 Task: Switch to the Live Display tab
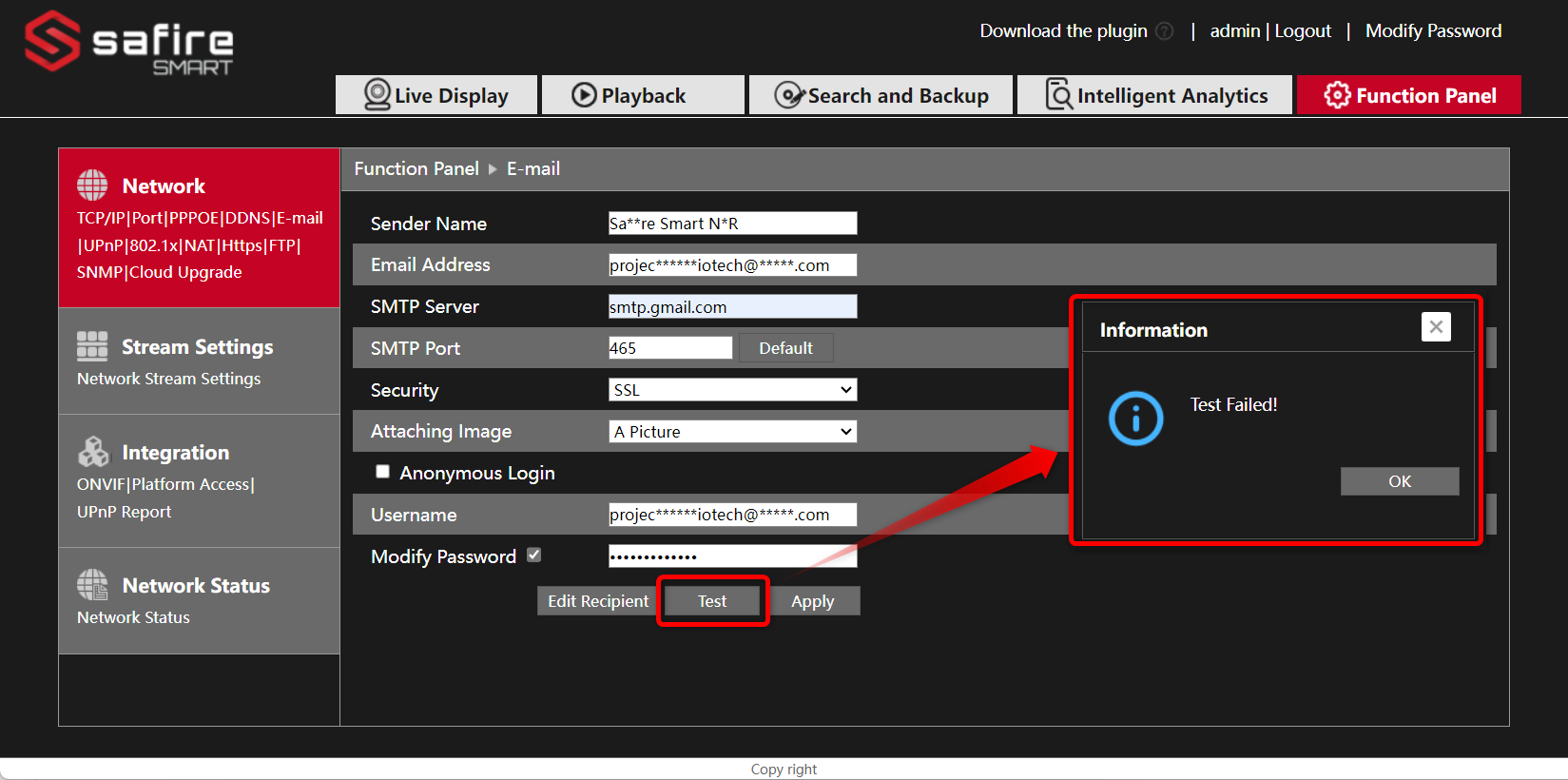[436, 95]
